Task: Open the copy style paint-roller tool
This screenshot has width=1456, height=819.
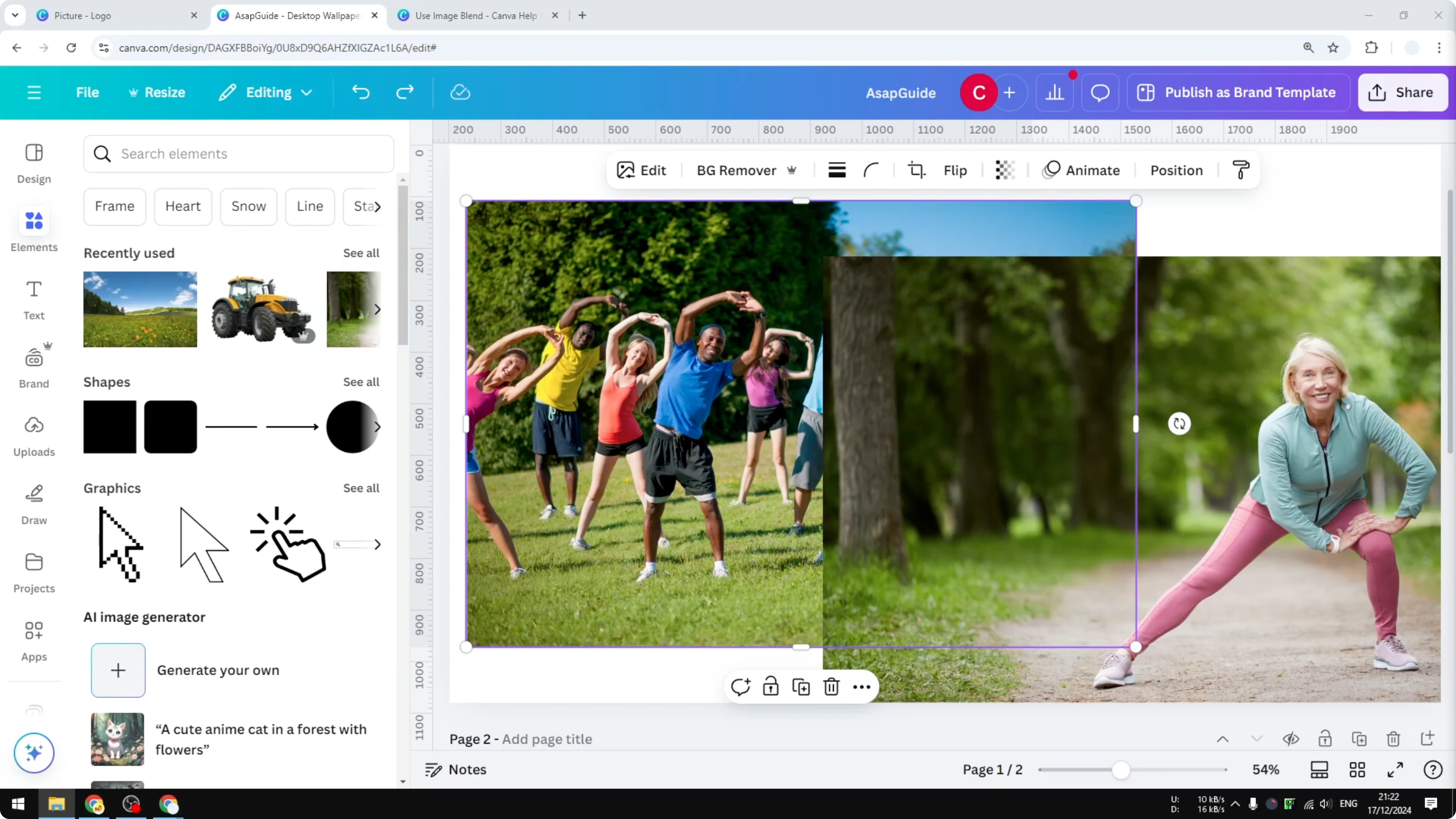Action: tap(1241, 170)
